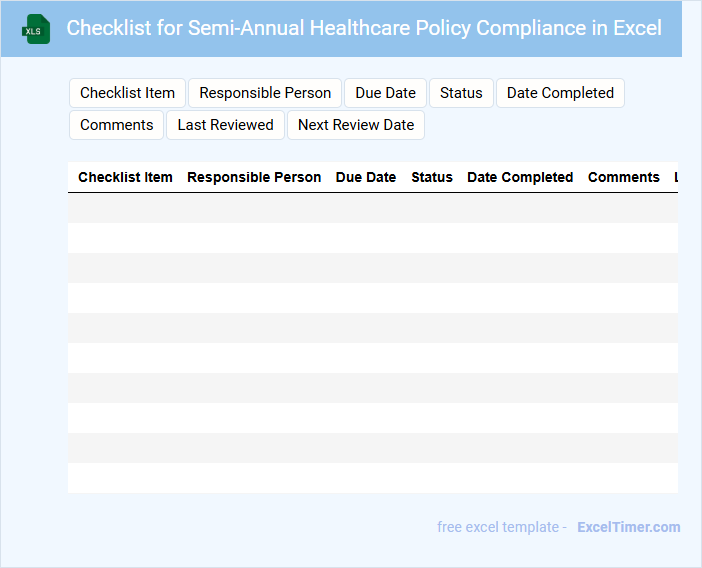Click the Date Completed tag button
Viewport: 702px width, 568px height.
pyautogui.click(x=560, y=93)
